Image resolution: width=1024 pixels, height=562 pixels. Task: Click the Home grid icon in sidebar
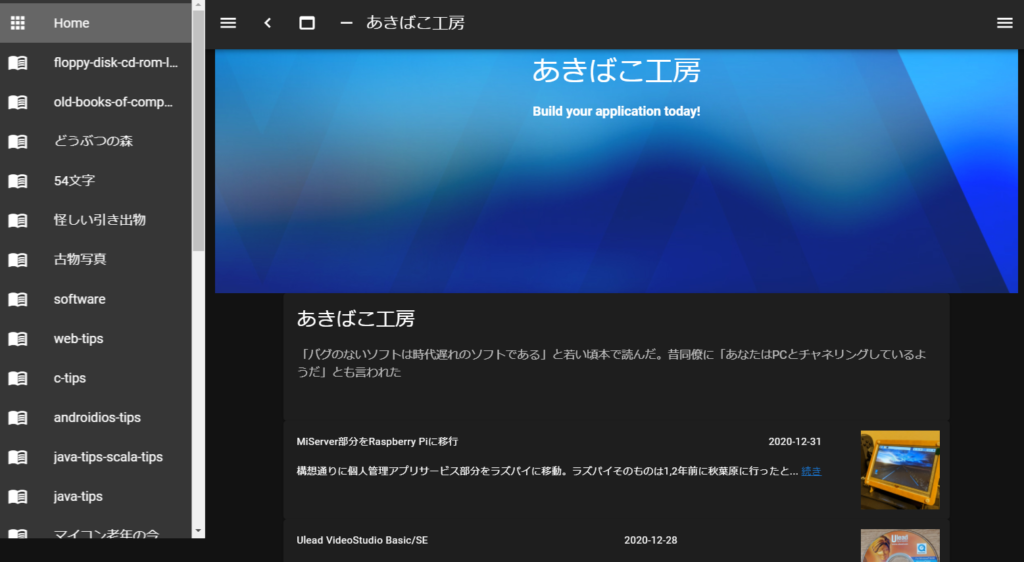[x=17, y=23]
